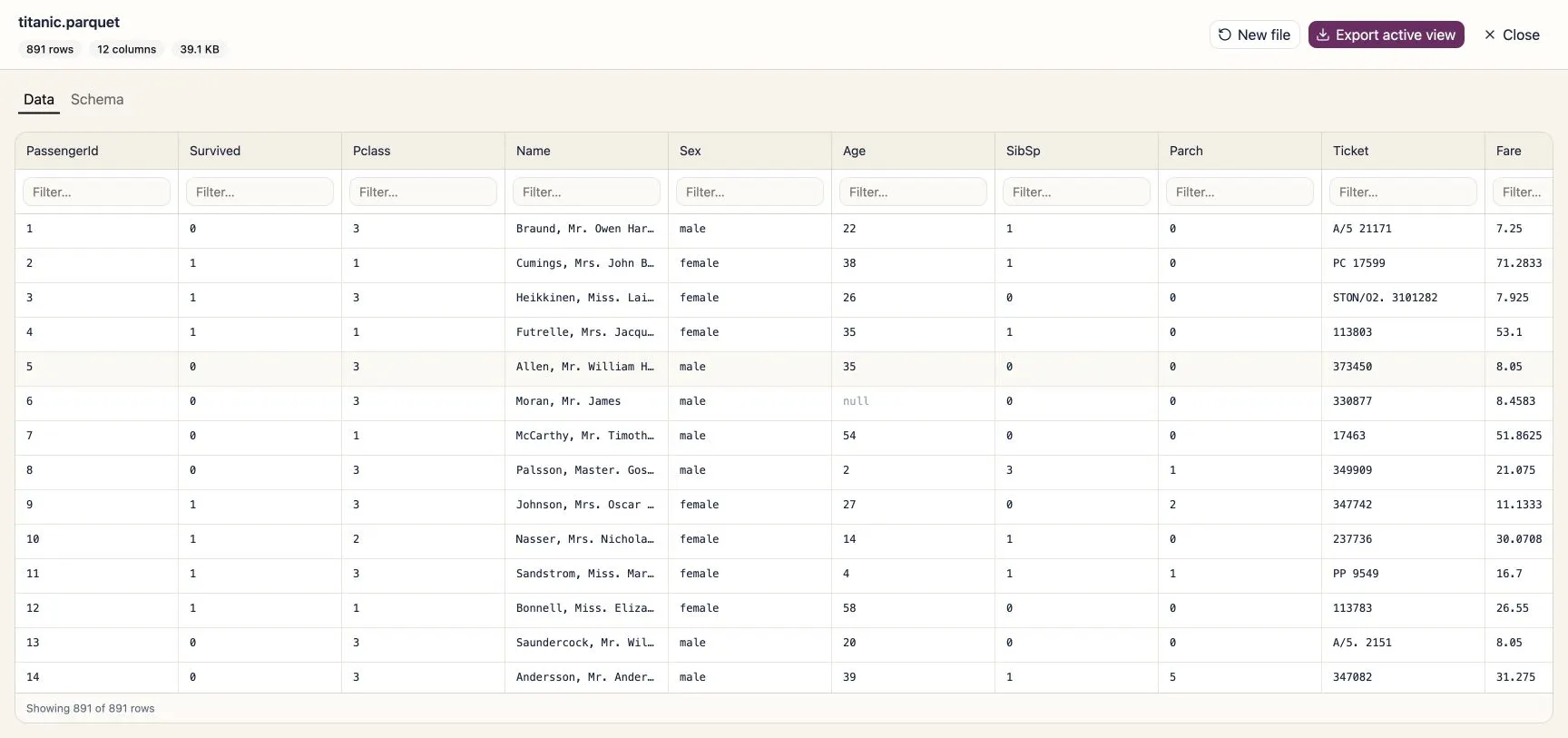Focus the SibSp filter field
This screenshot has width=1568, height=738.
tap(1076, 192)
